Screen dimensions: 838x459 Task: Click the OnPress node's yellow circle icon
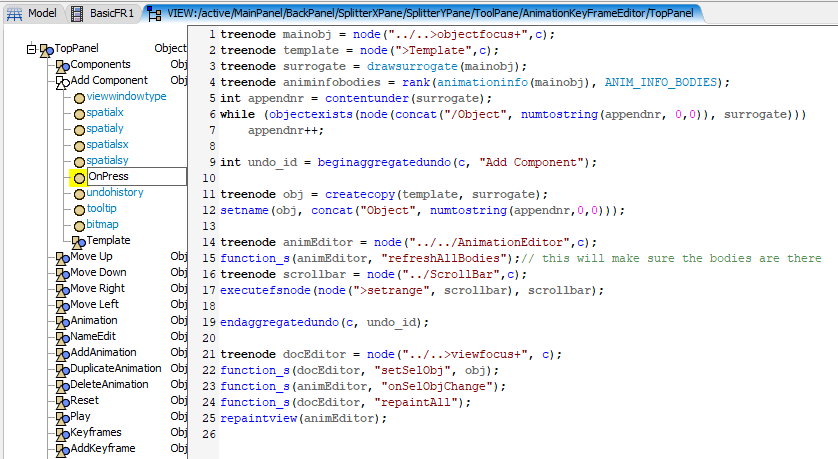tap(79, 177)
